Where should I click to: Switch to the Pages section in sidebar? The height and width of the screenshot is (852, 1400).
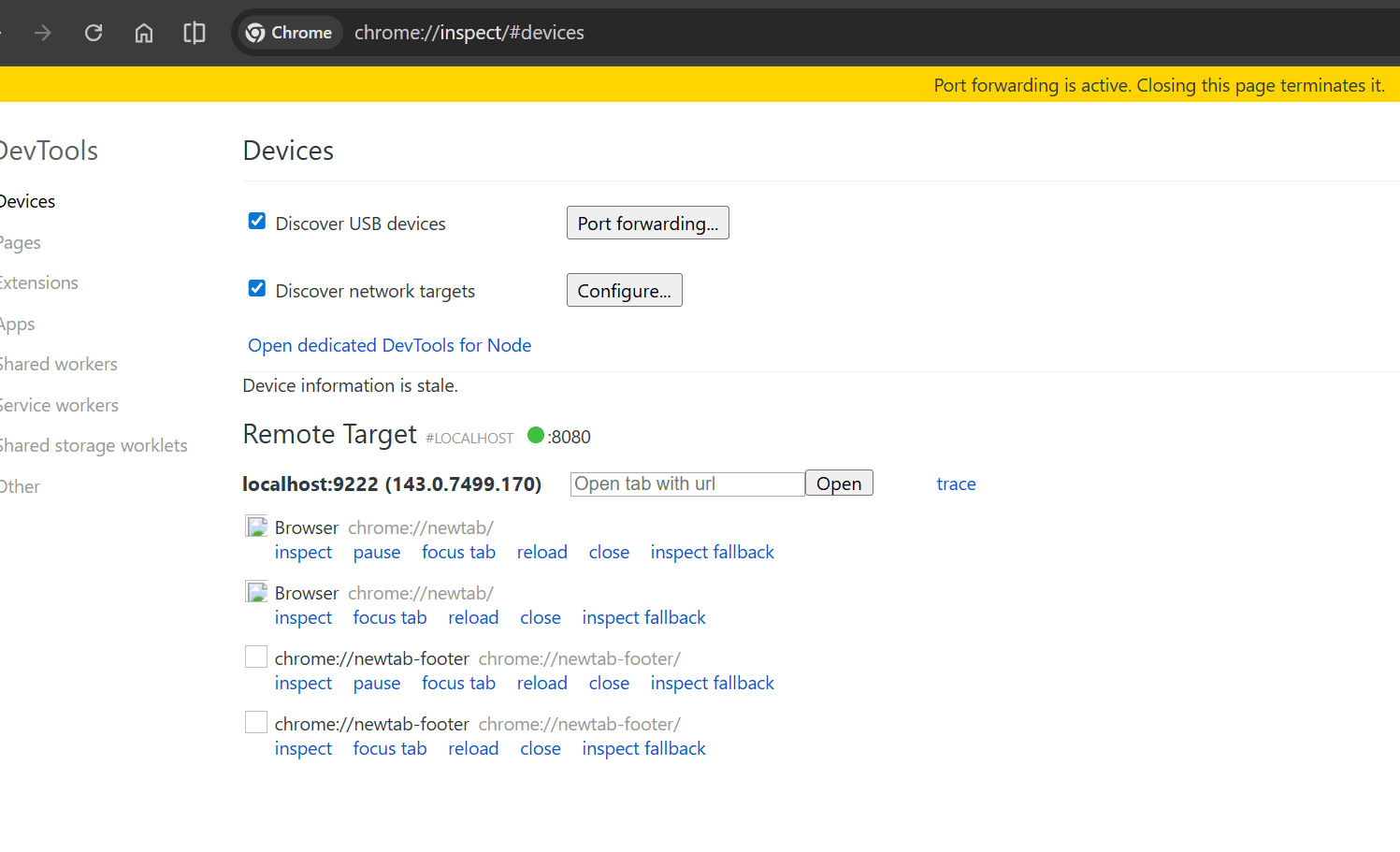(21, 243)
